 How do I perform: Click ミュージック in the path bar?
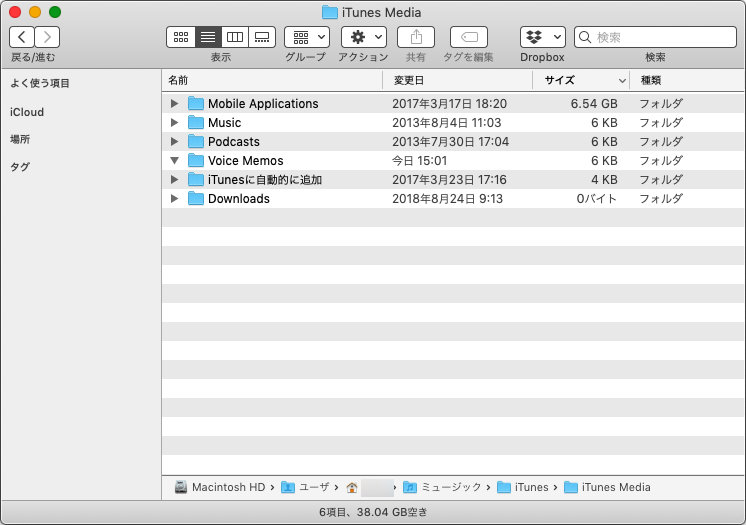[452, 487]
